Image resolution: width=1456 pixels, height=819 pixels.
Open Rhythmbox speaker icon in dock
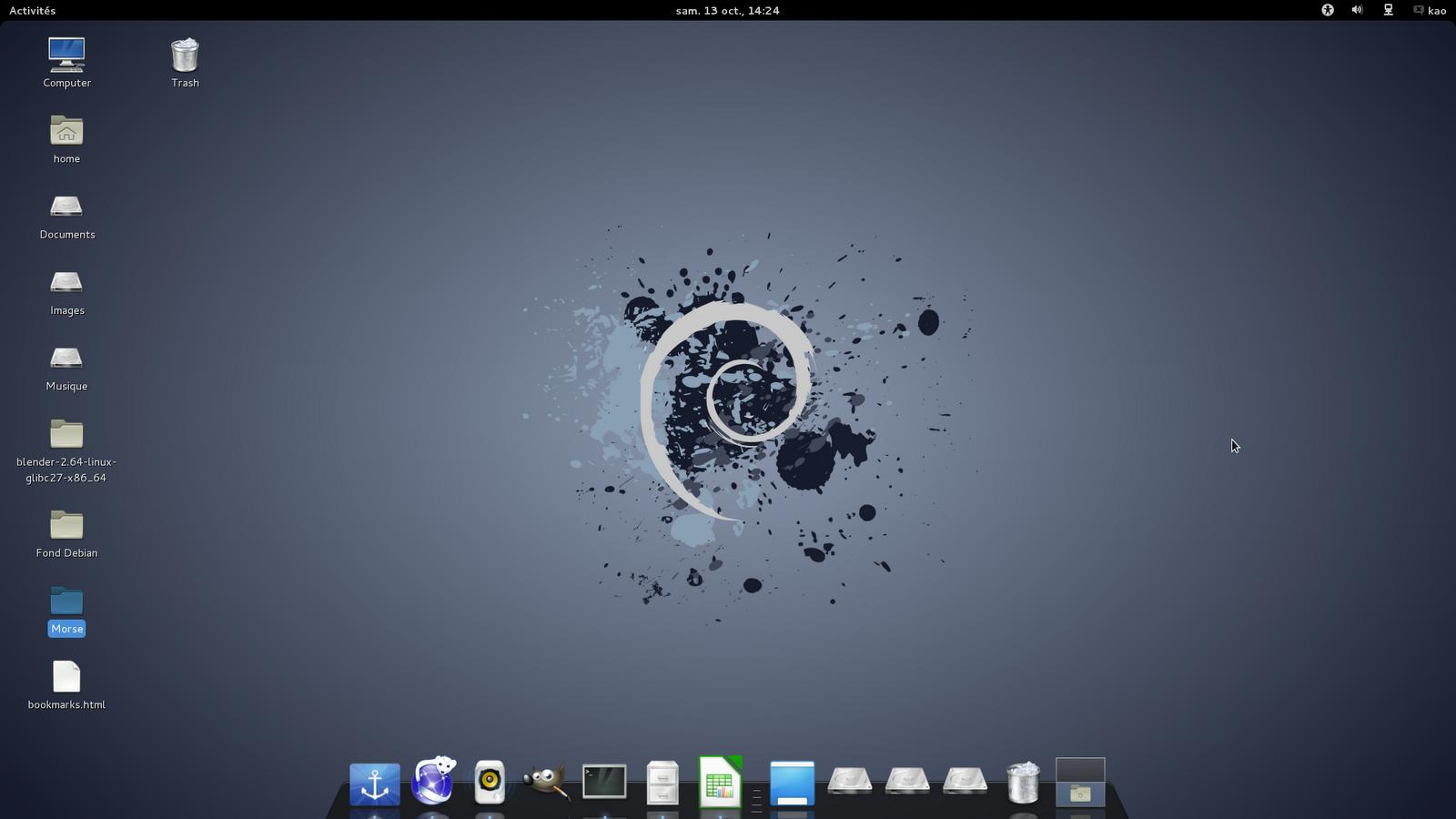490,782
